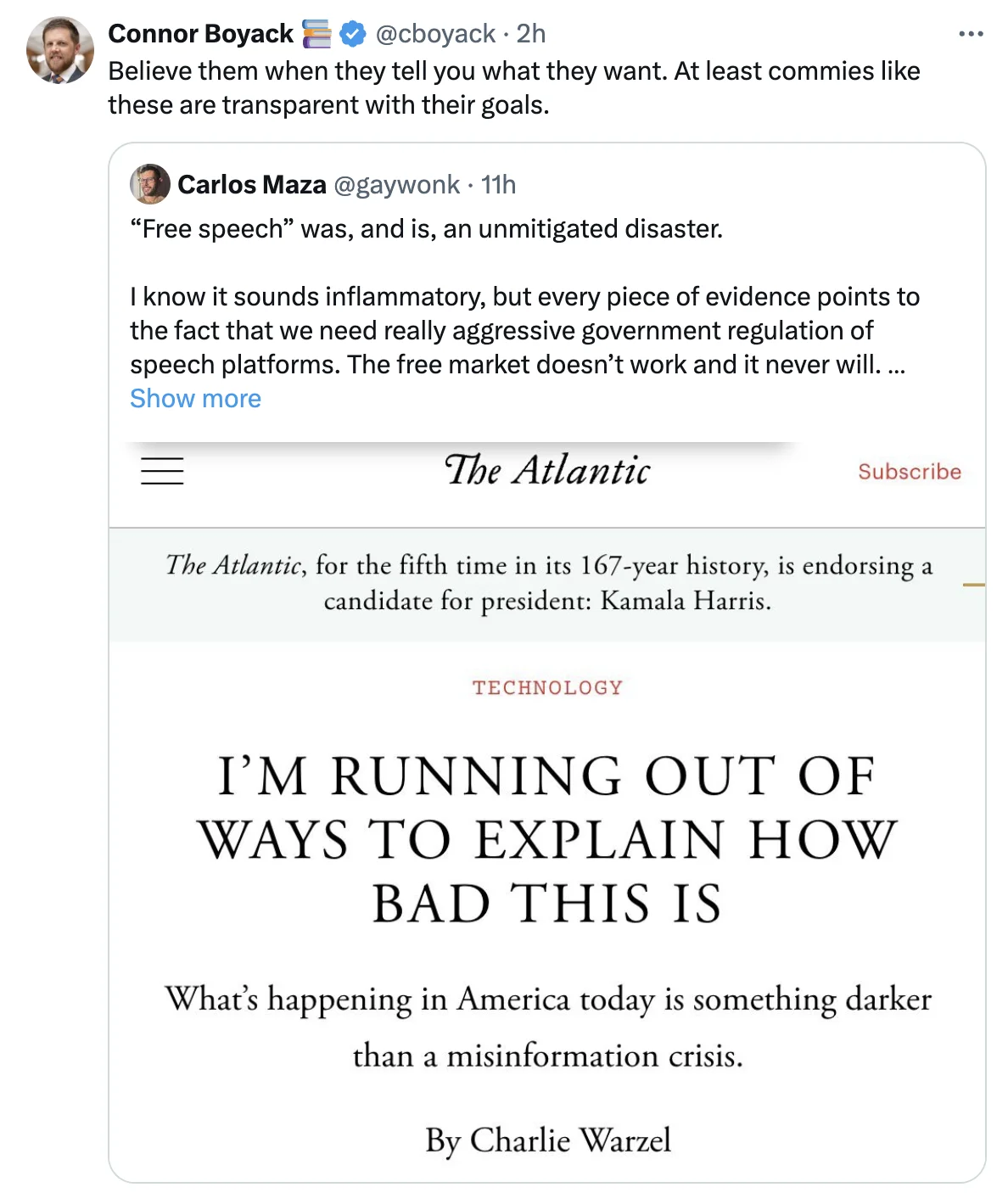This screenshot has height=1193, width=1008.
Task: Click the "Believe them when they tell you" tweet text
Action: pyautogui.click(x=513, y=87)
